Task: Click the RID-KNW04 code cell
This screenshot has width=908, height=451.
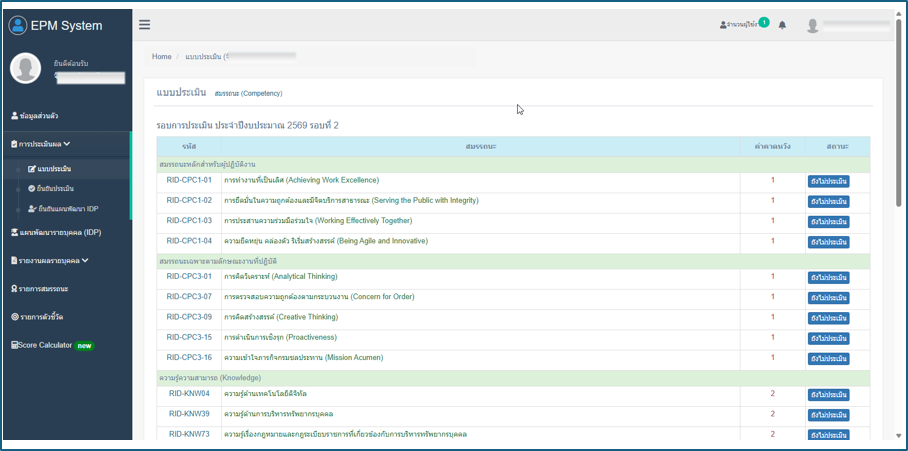Action: click(189, 394)
